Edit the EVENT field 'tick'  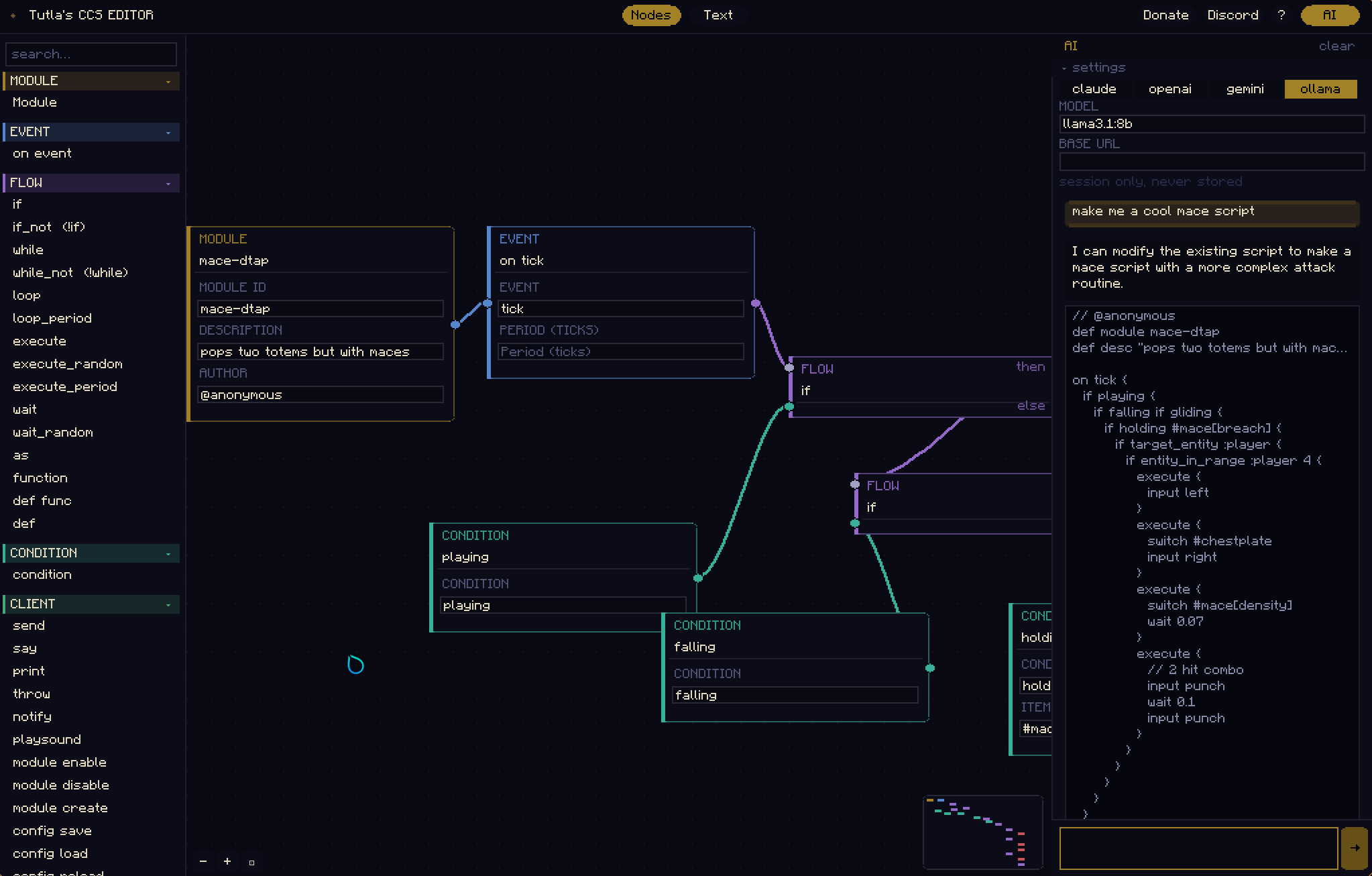621,309
